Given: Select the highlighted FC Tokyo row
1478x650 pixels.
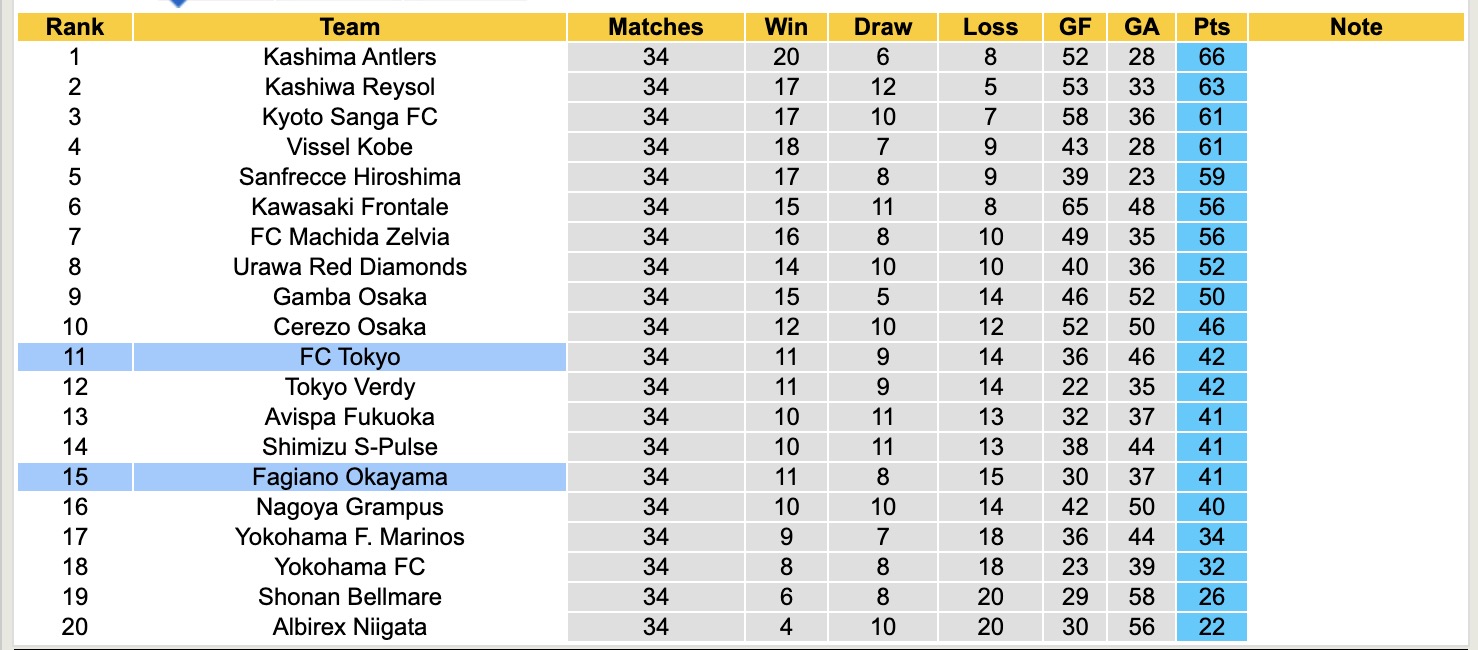Looking at the screenshot, I should tap(350, 357).
